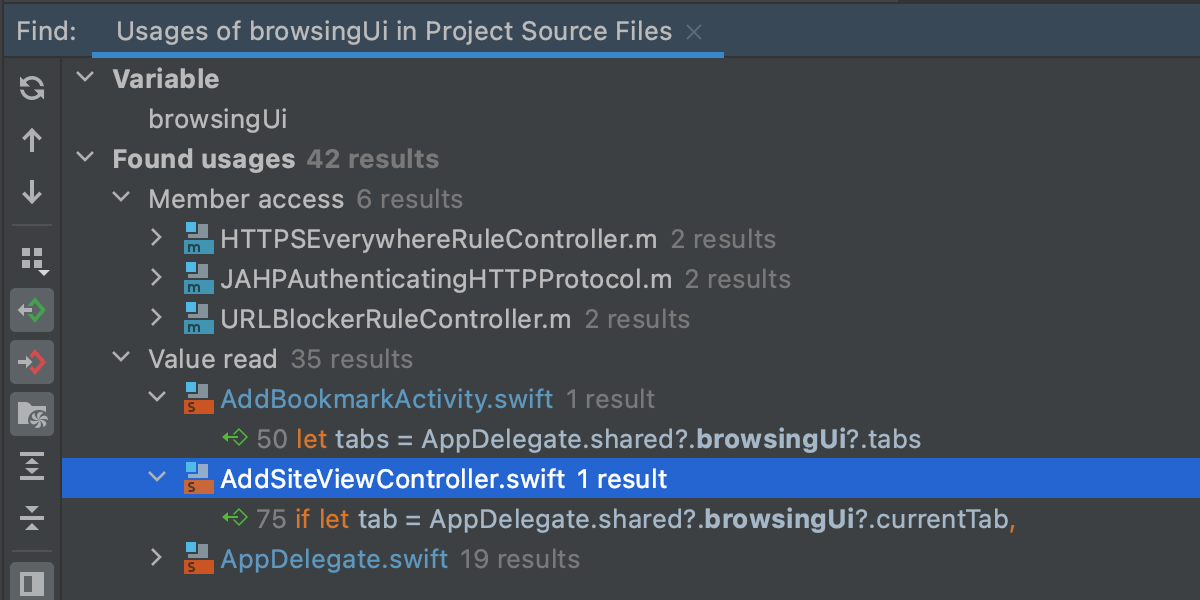Toggle Show Write Access filter
This screenshot has height=600, width=1200.
pos(32,362)
